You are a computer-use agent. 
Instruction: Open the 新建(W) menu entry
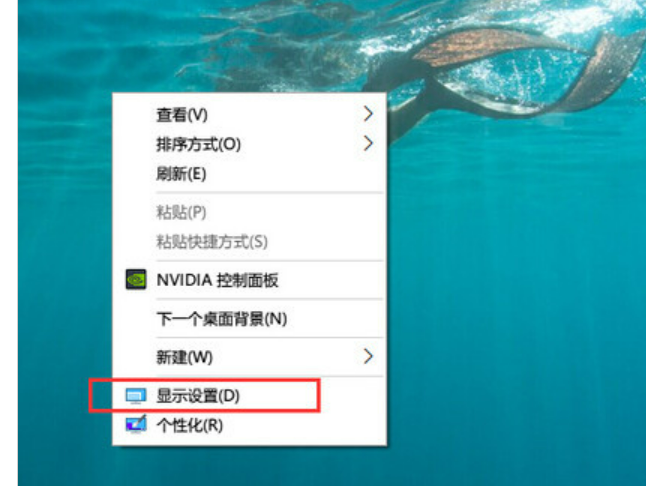click(x=249, y=357)
